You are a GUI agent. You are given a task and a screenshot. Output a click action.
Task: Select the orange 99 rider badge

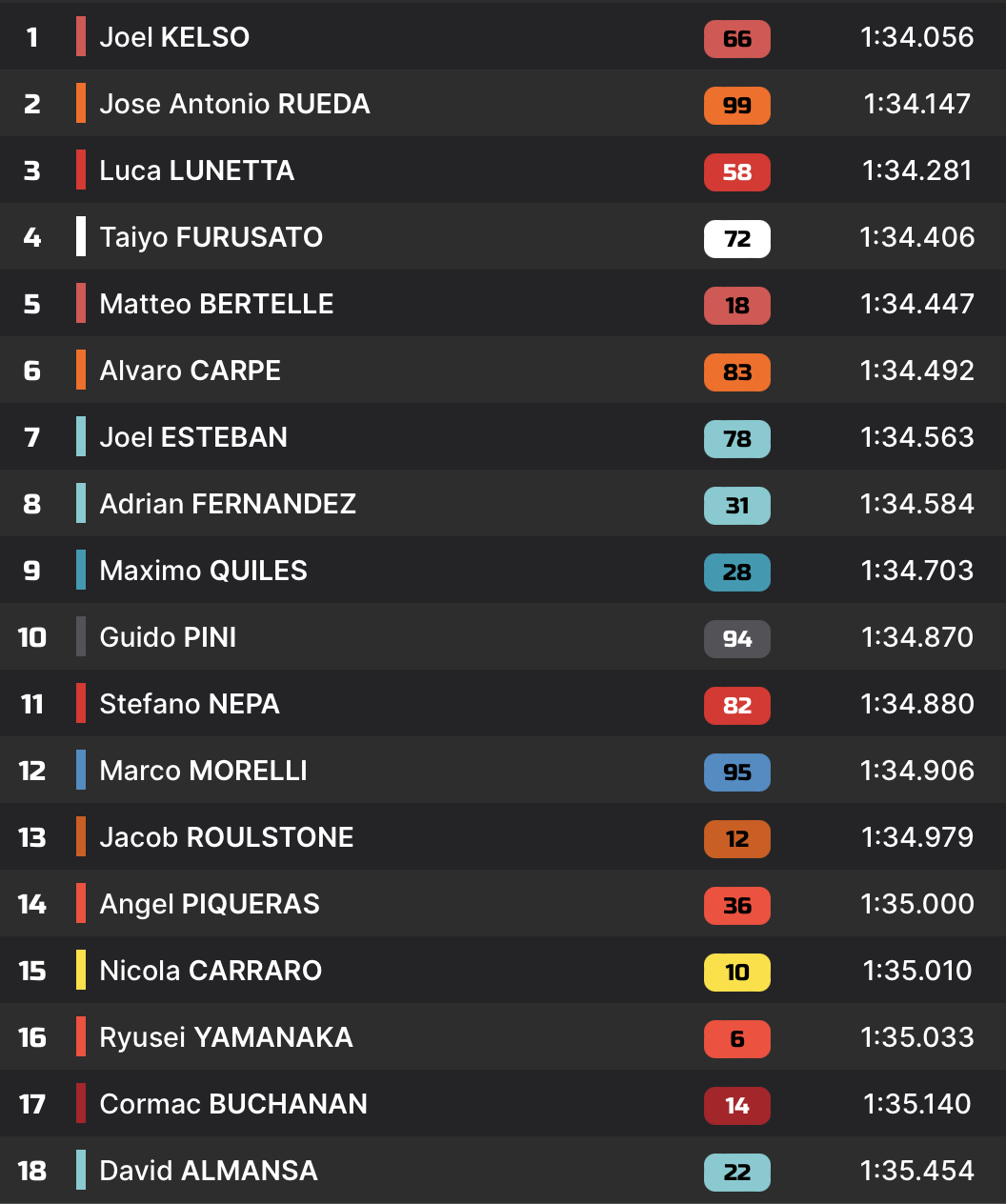click(x=736, y=106)
